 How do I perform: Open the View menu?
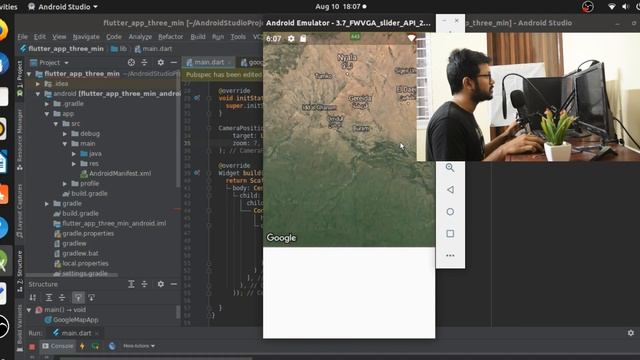click(x=59, y=37)
